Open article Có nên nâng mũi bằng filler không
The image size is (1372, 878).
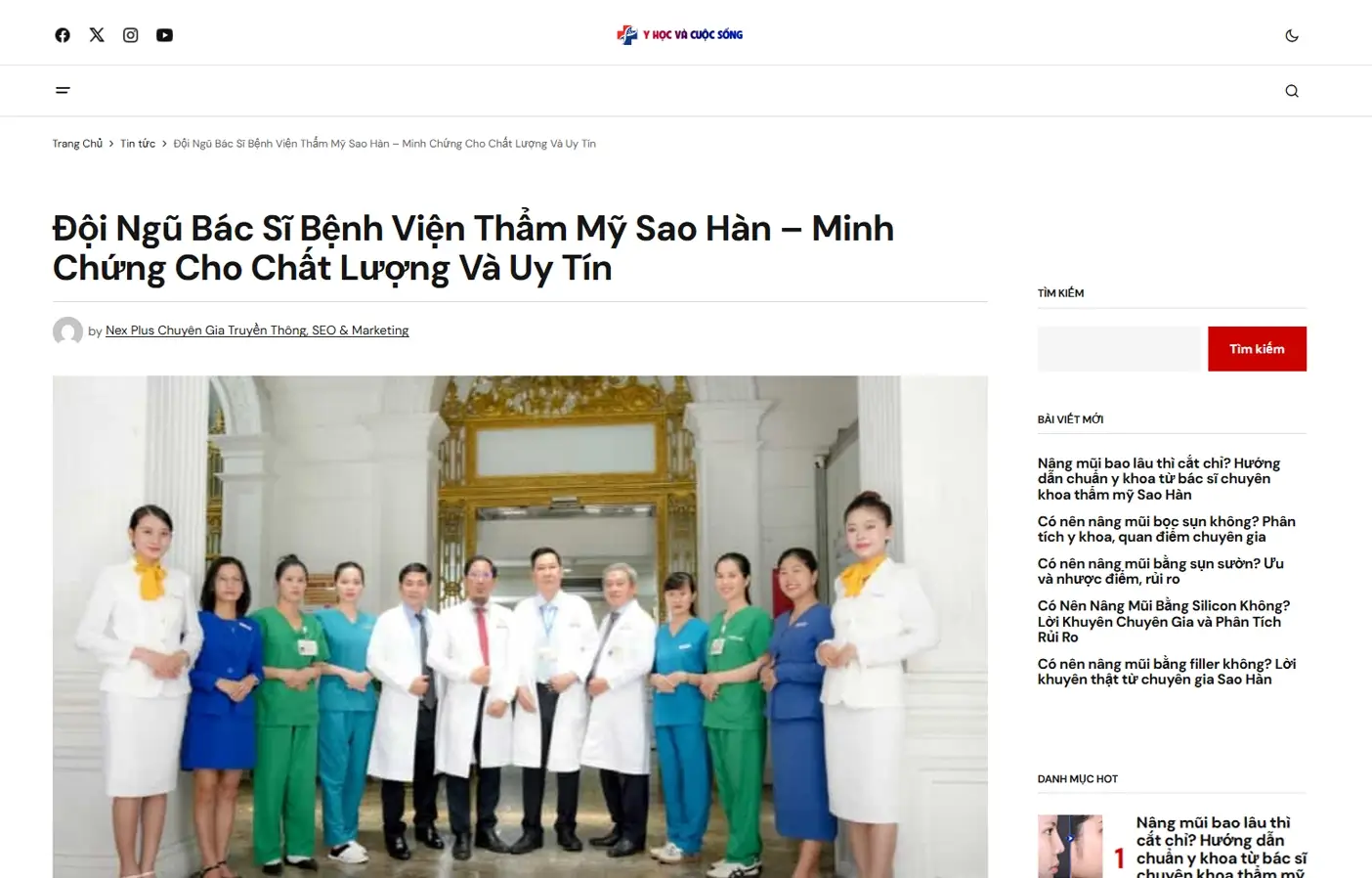coord(1167,672)
